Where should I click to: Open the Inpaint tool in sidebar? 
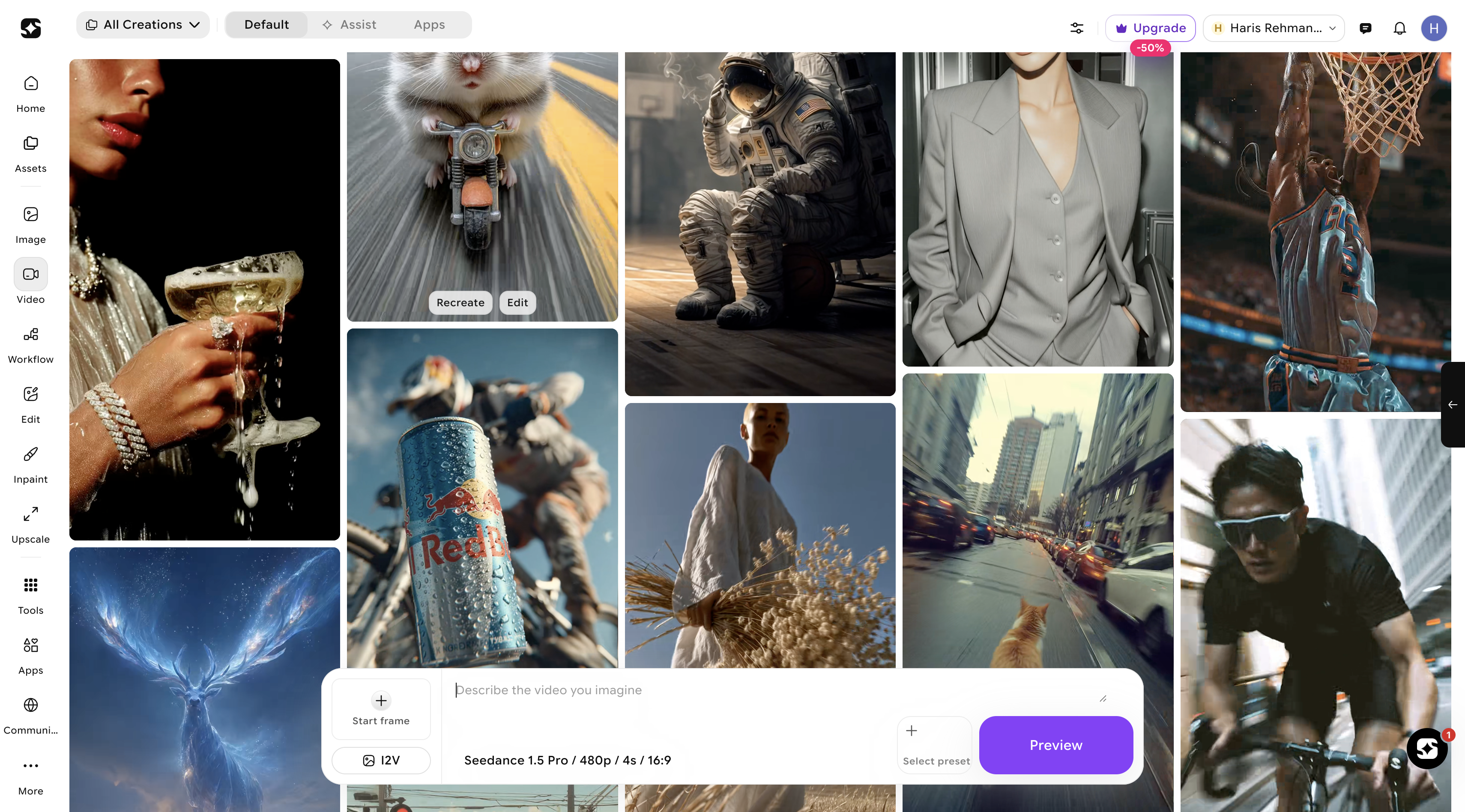[31, 465]
